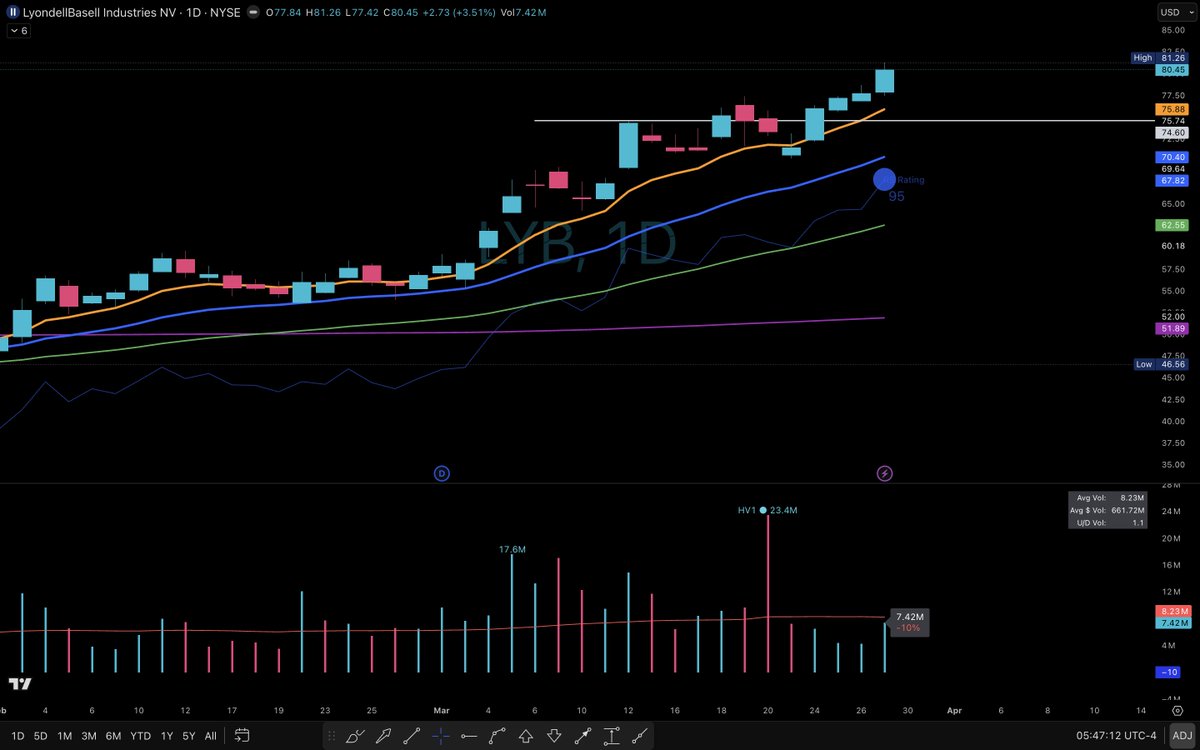Click the lightning bolt icon on the chart

point(884,473)
